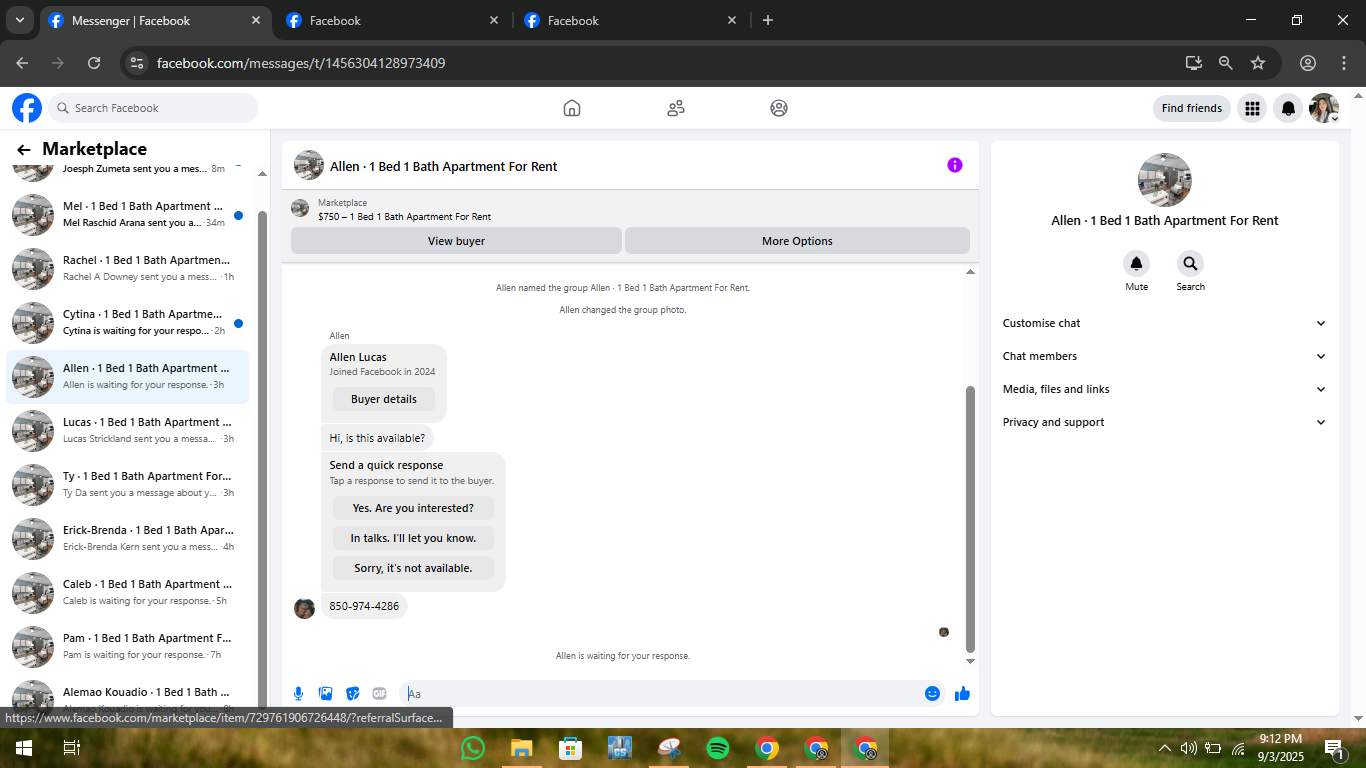Image resolution: width=1366 pixels, height=768 pixels.
Task: Click the View buyer button
Action: pos(456,241)
